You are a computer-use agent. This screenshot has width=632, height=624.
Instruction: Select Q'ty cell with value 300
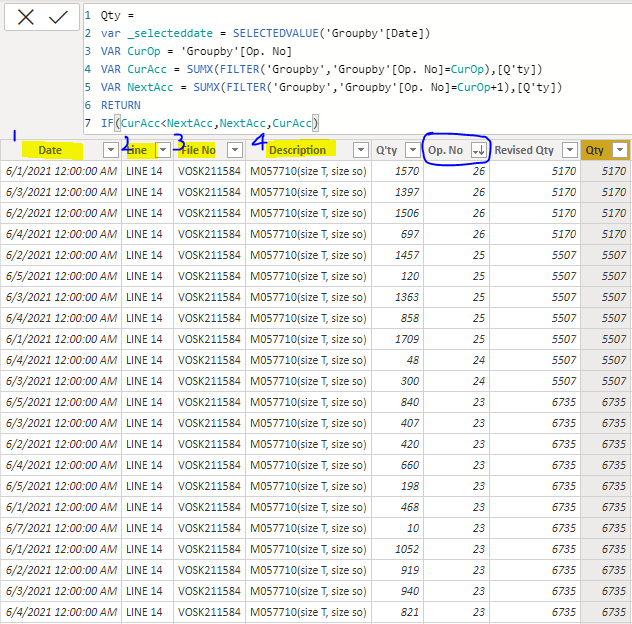pyautogui.click(x=397, y=381)
